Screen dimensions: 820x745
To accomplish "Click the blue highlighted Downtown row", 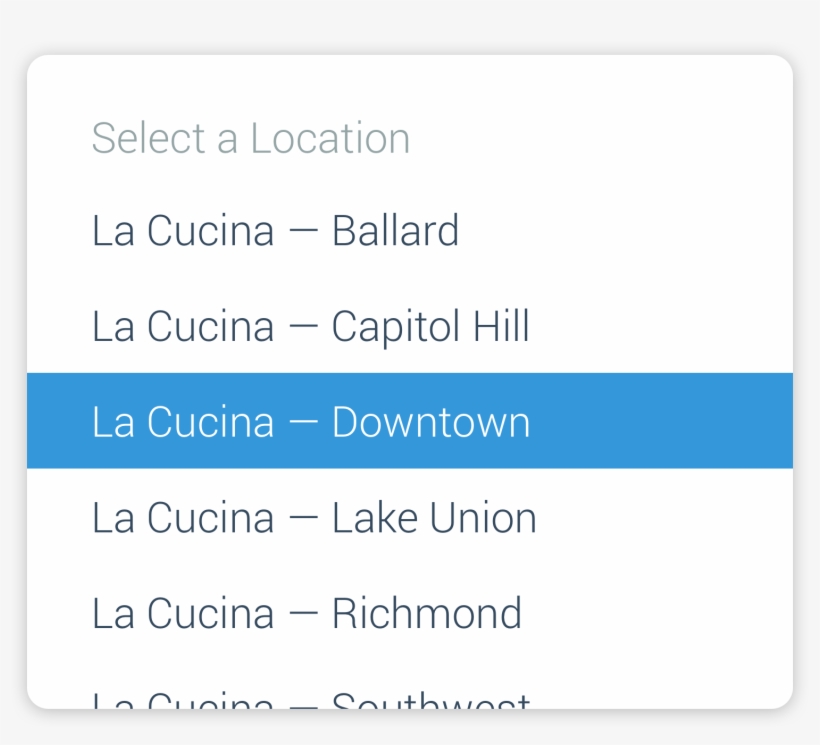I will pyautogui.click(x=410, y=421).
